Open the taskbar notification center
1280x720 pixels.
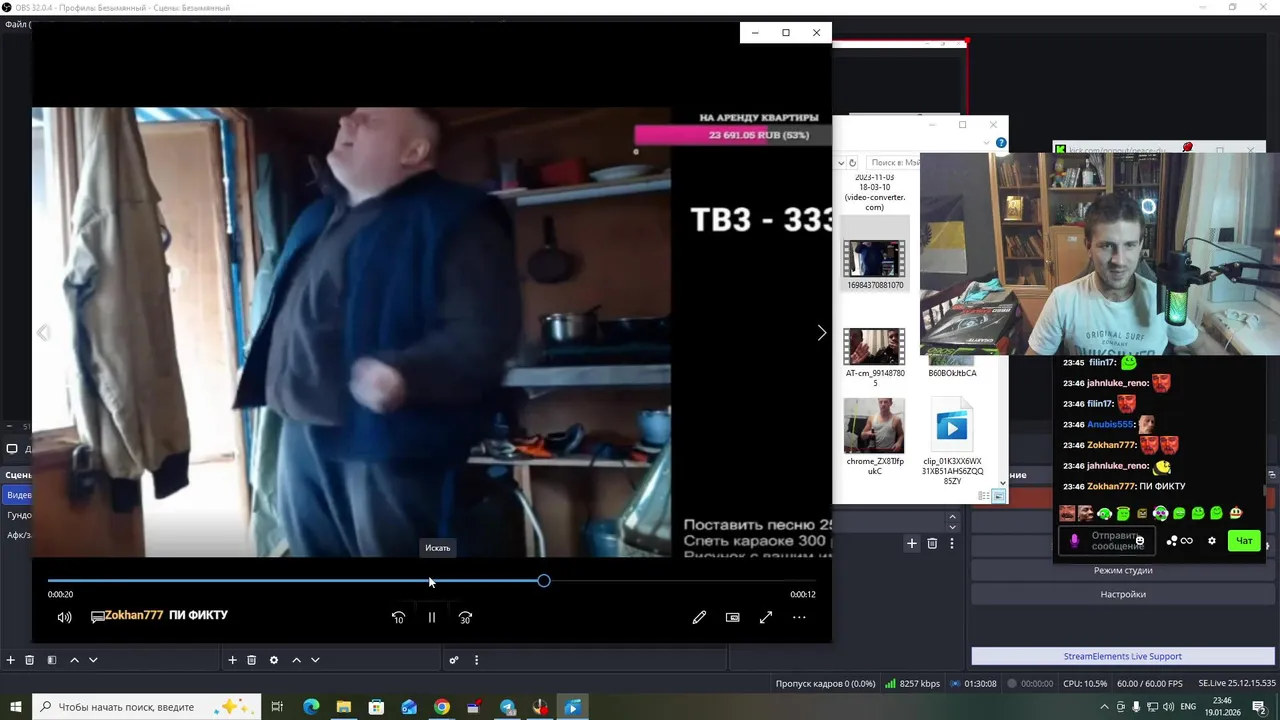[x=1260, y=707]
